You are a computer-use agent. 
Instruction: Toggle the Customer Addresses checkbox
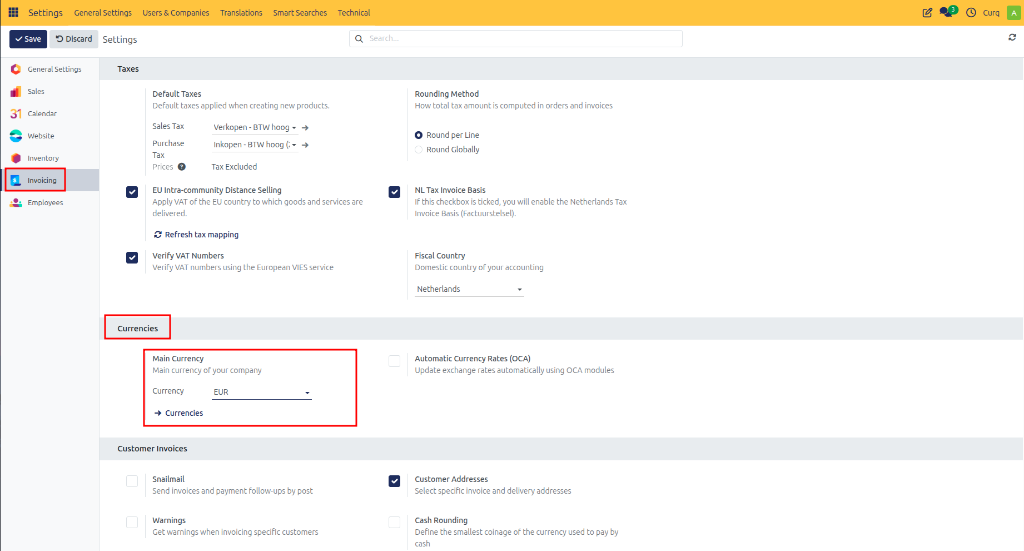(x=394, y=481)
